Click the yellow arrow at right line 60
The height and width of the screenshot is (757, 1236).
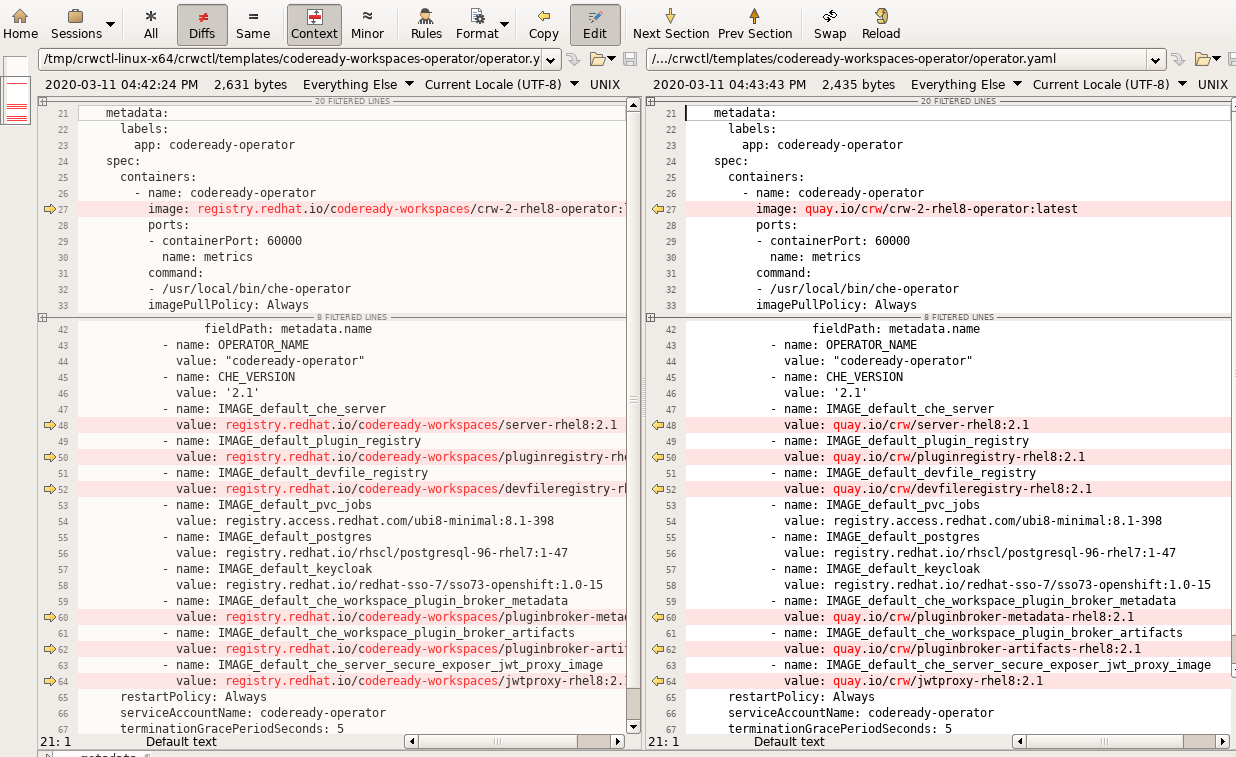tap(658, 617)
